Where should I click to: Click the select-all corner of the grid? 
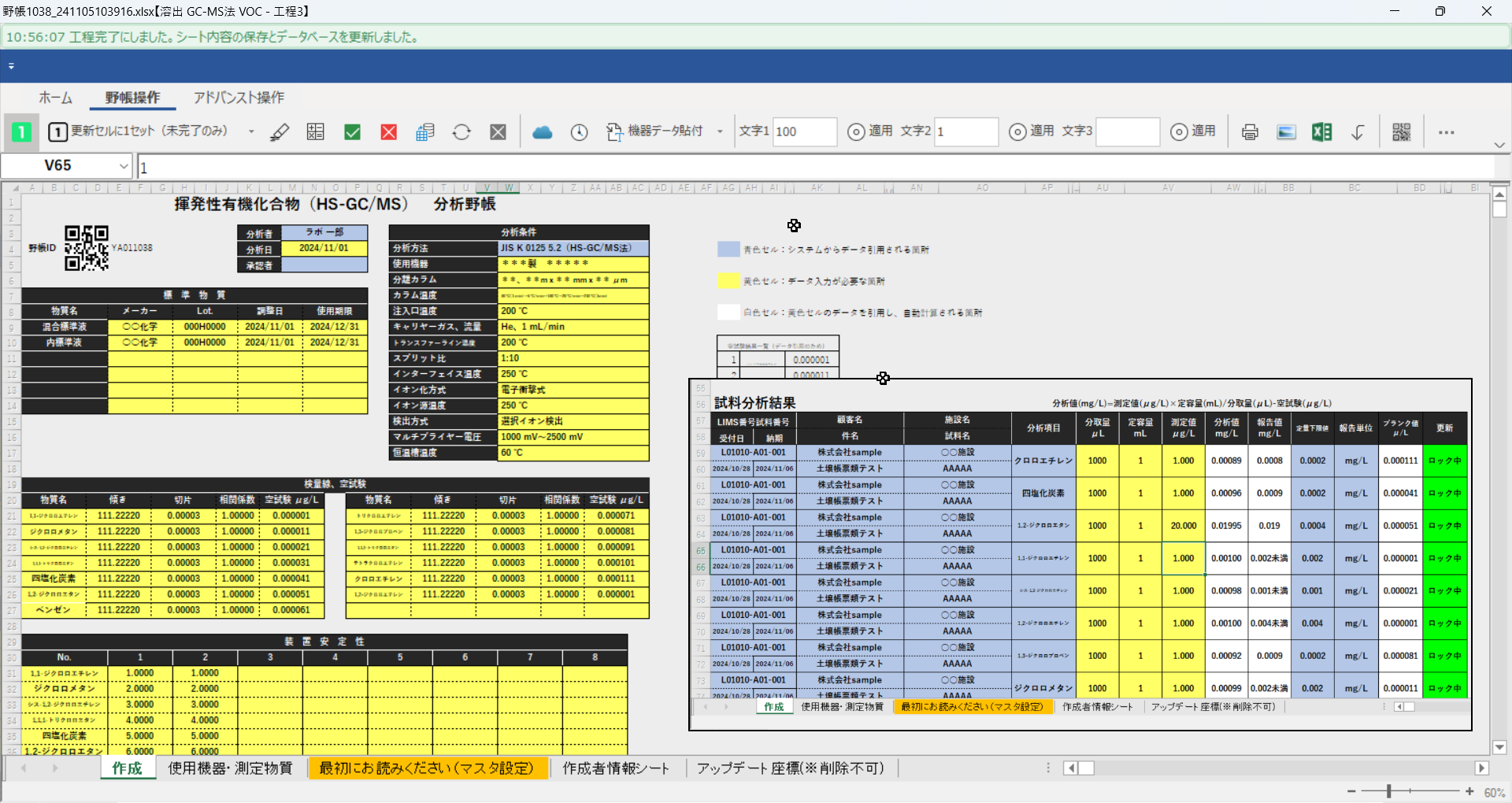[13, 188]
